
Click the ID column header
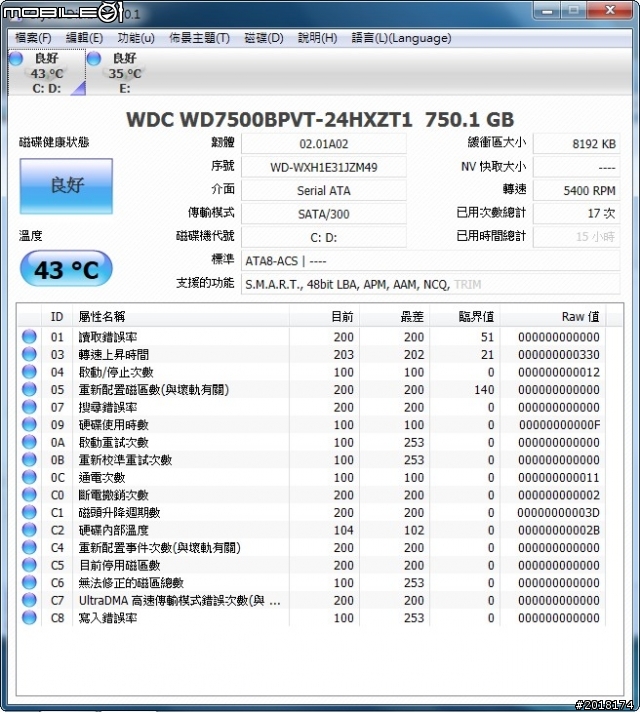(57, 316)
